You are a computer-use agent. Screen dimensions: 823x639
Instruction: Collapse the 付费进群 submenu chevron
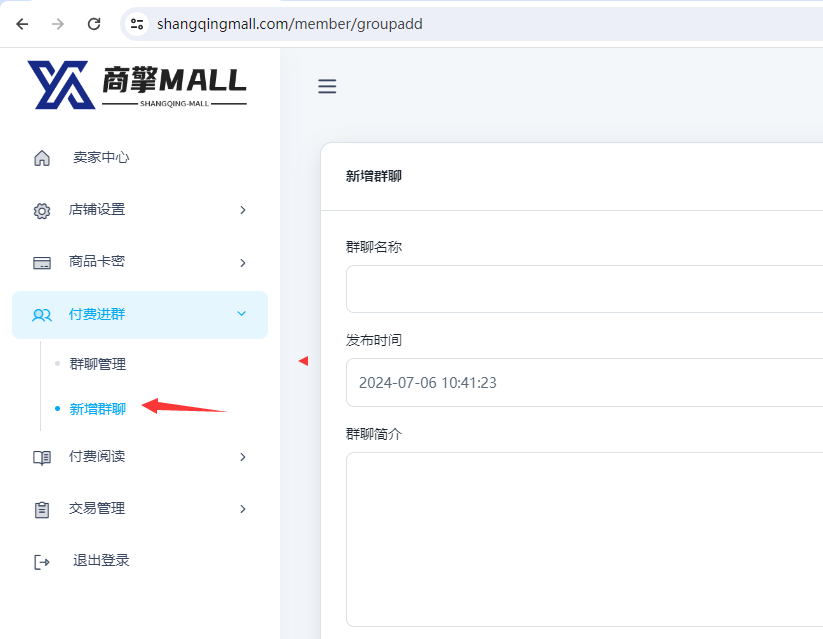coord(241,314)
